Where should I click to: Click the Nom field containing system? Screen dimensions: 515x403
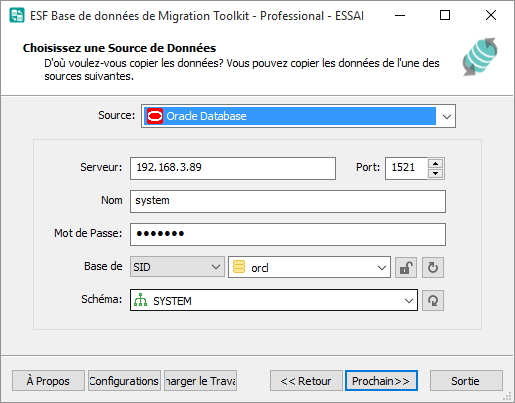tap(288, 201)
